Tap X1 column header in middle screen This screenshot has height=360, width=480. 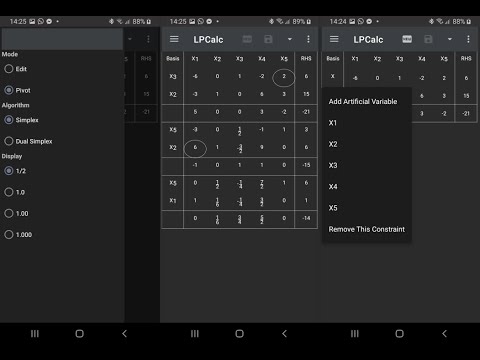[195, 59]
